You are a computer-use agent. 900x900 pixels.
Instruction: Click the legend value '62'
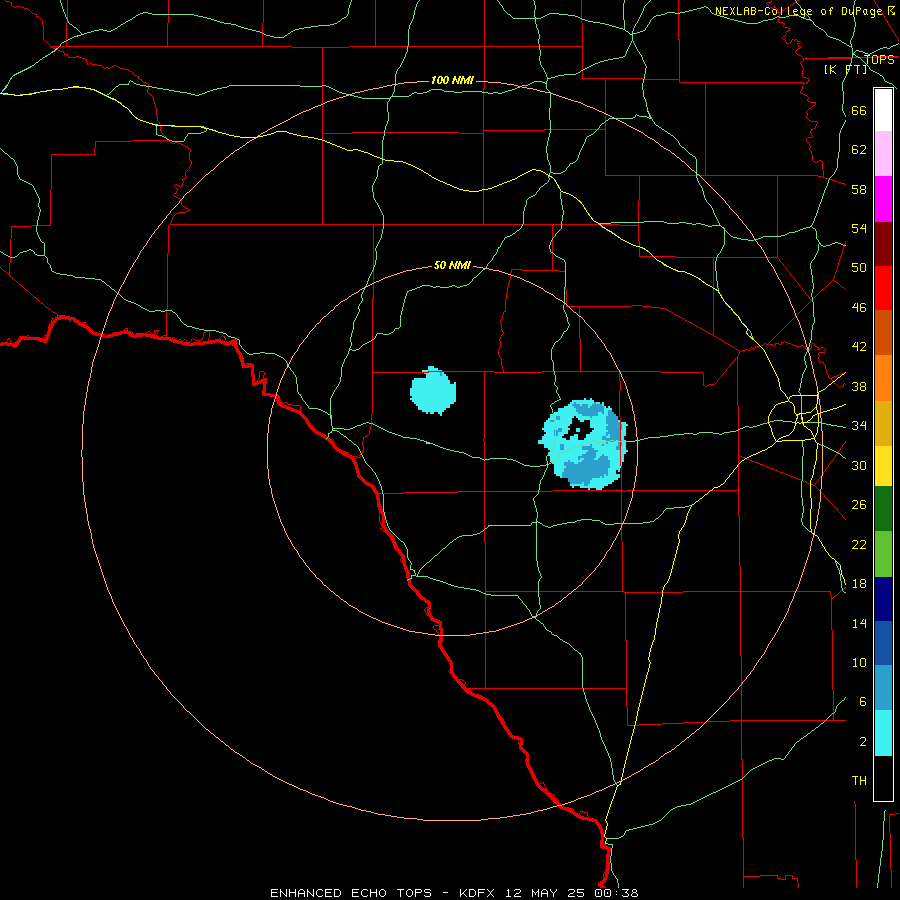click(x=859, y=150)
